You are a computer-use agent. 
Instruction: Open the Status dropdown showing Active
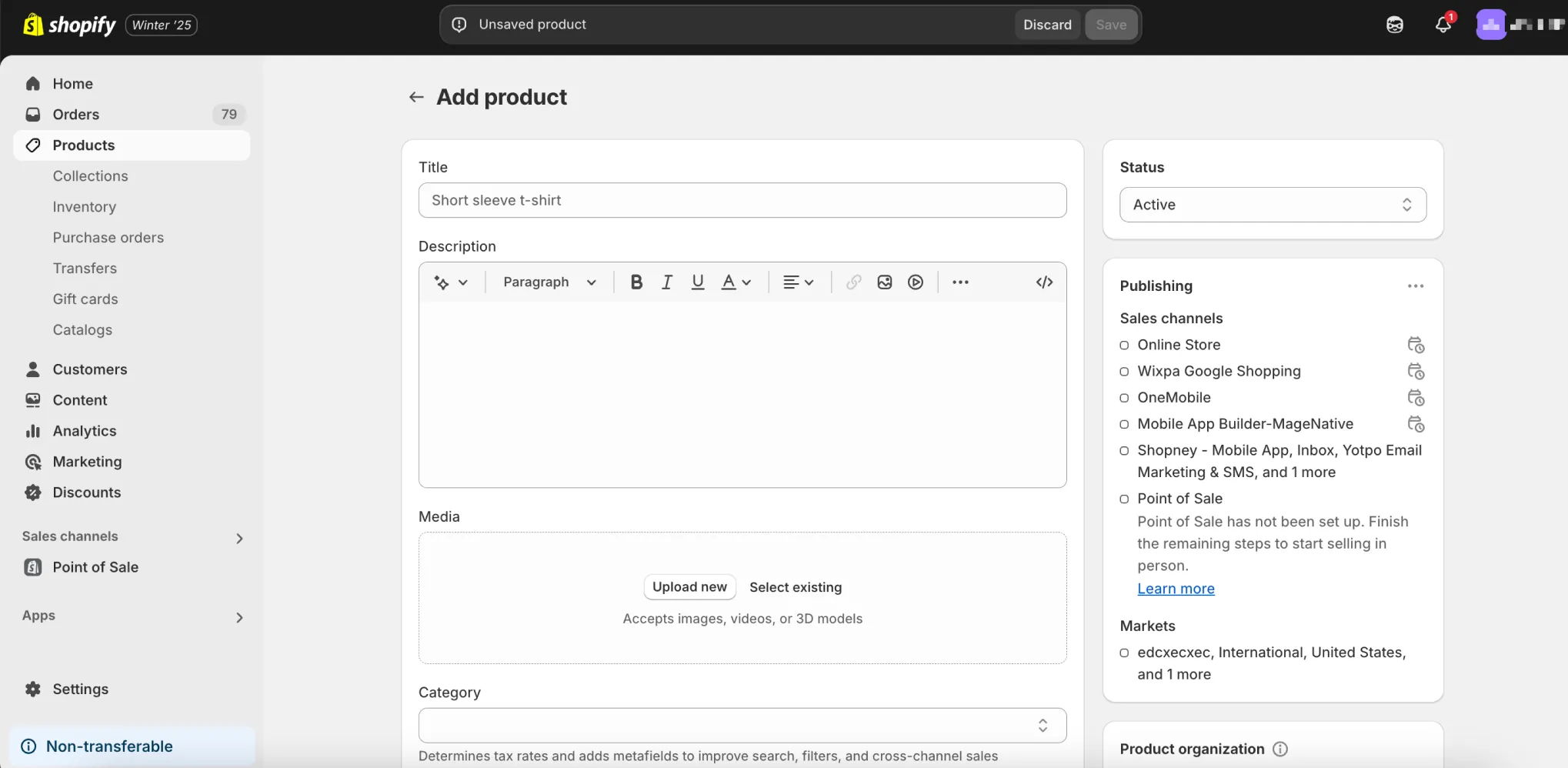pyautogui.click(x=1273, y=205)
